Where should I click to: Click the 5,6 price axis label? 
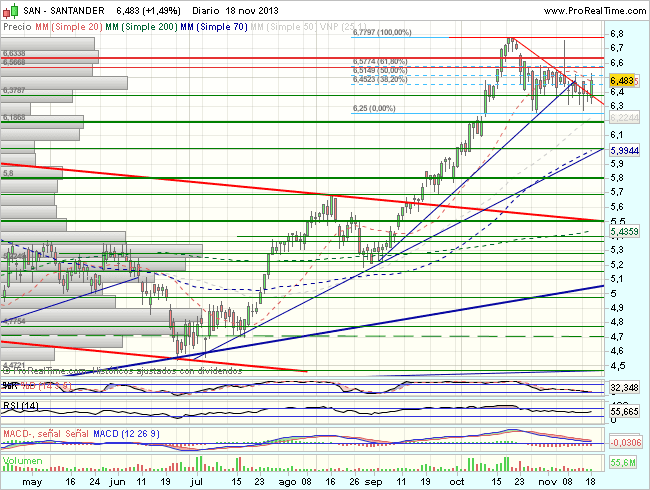point(616,207)
